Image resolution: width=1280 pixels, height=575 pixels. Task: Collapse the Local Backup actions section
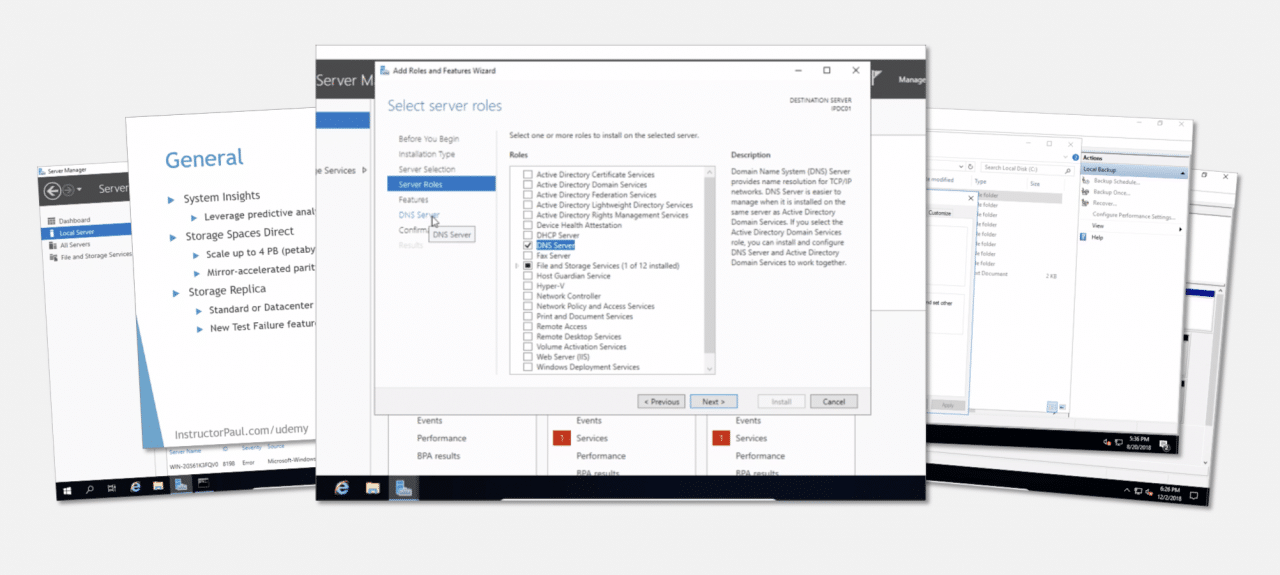(1181, 172)
